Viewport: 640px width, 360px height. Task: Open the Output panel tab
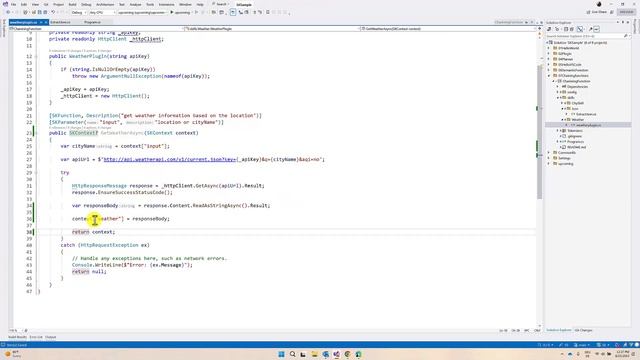[51, 337]
